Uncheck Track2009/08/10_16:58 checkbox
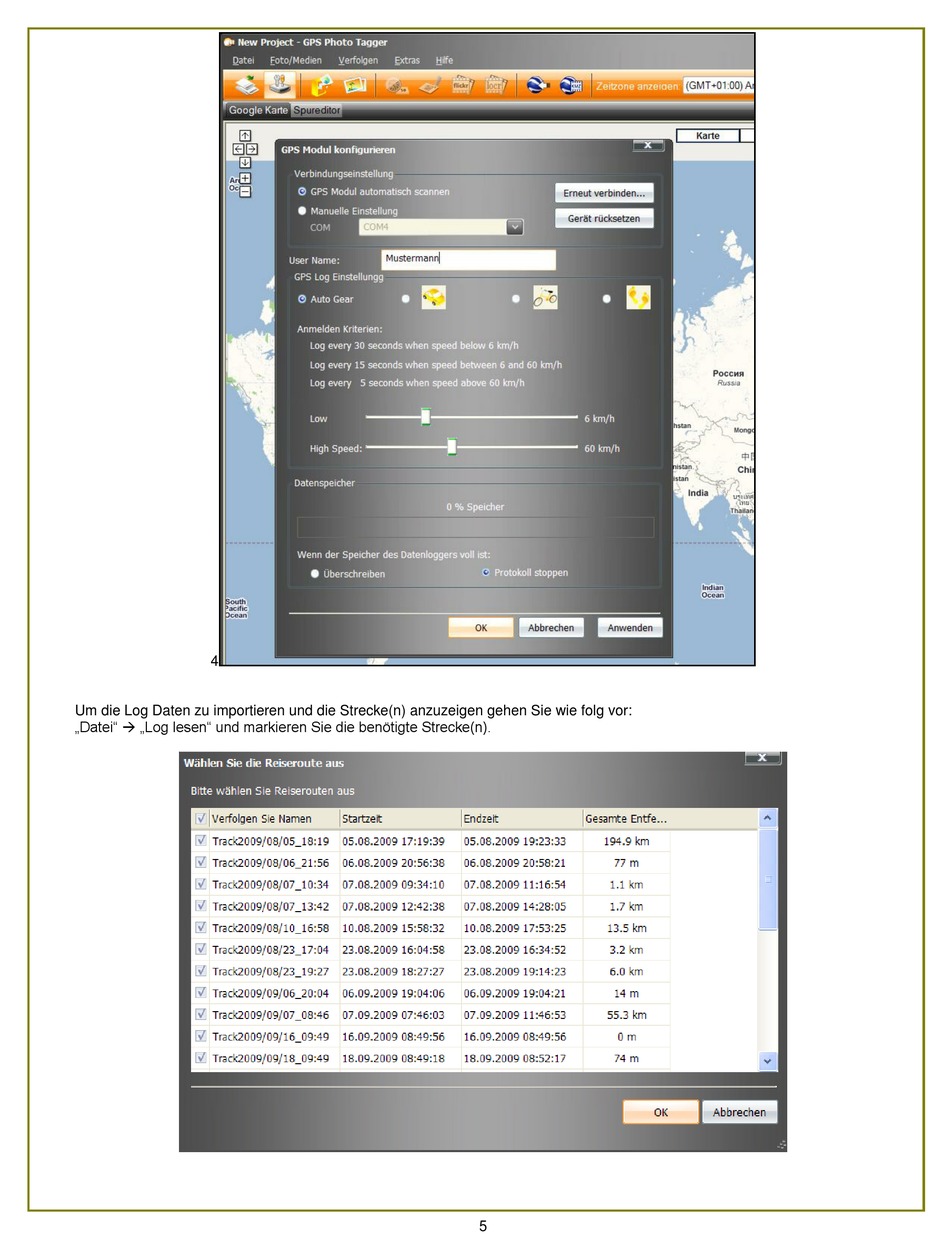Viewport: 950px width, 1237px height. [x=200, y=927]
